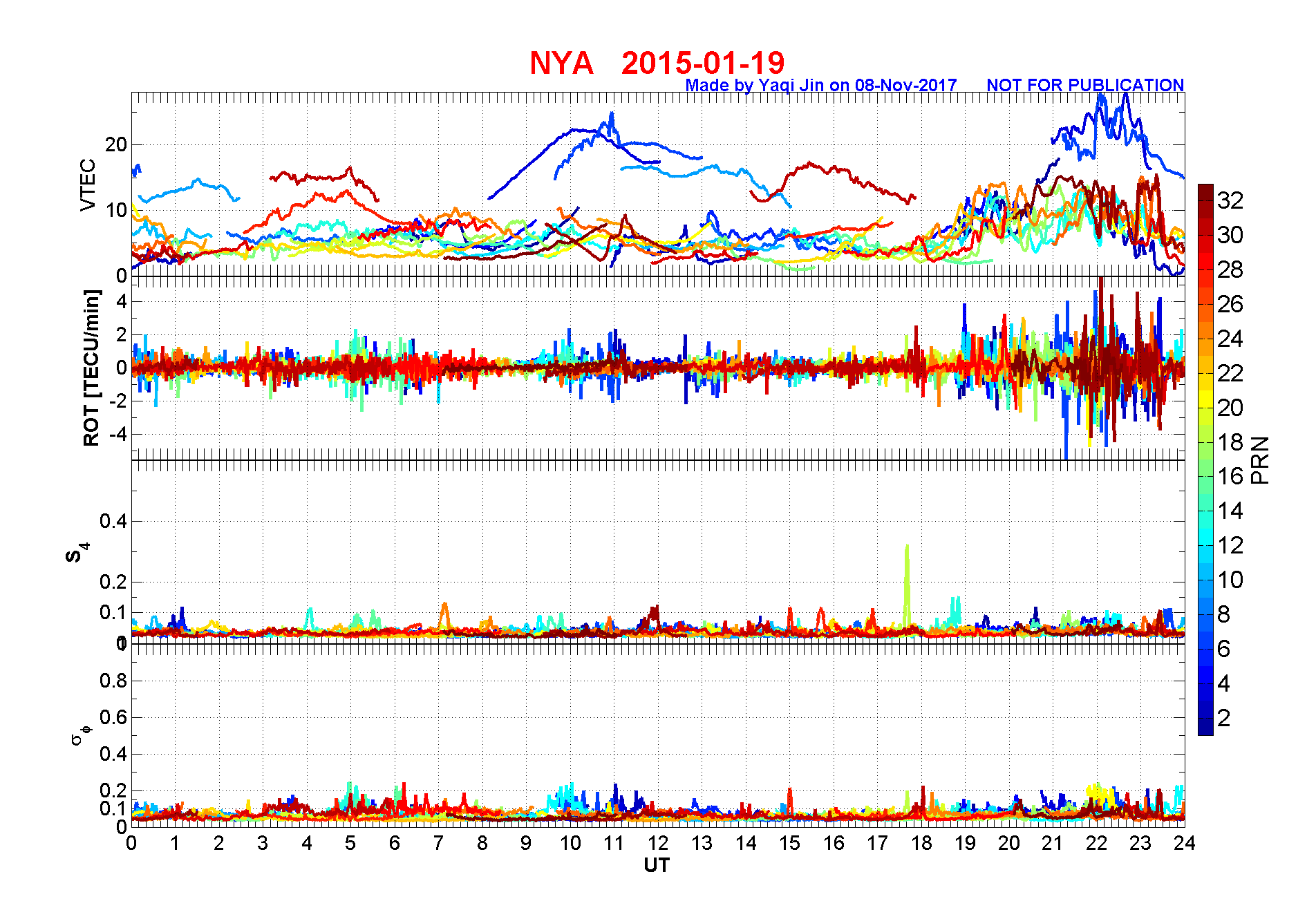The image size is (1316, 919).
Task: Click the colorbar tick label '8'
Action: 1224,614
